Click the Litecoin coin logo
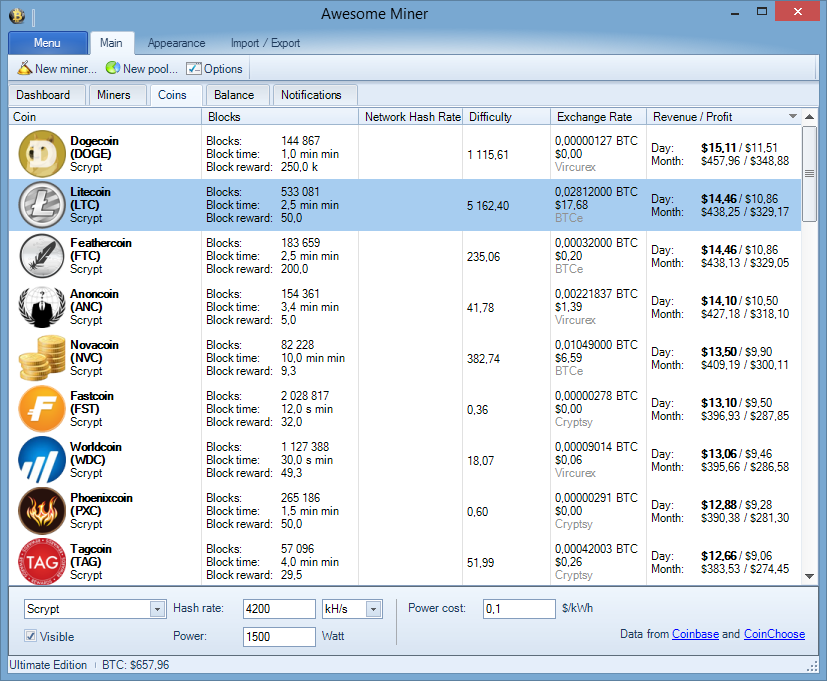This screenshot has width=827, height=681. [42, 205]
